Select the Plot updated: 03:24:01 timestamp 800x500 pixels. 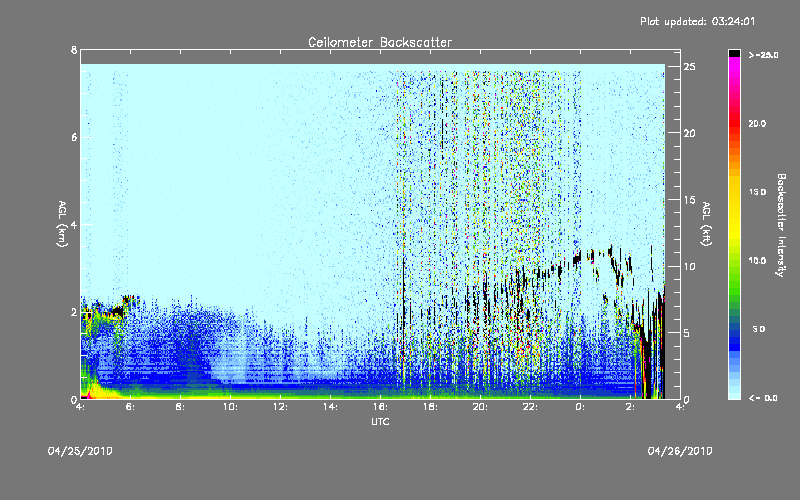pos(697,21)
